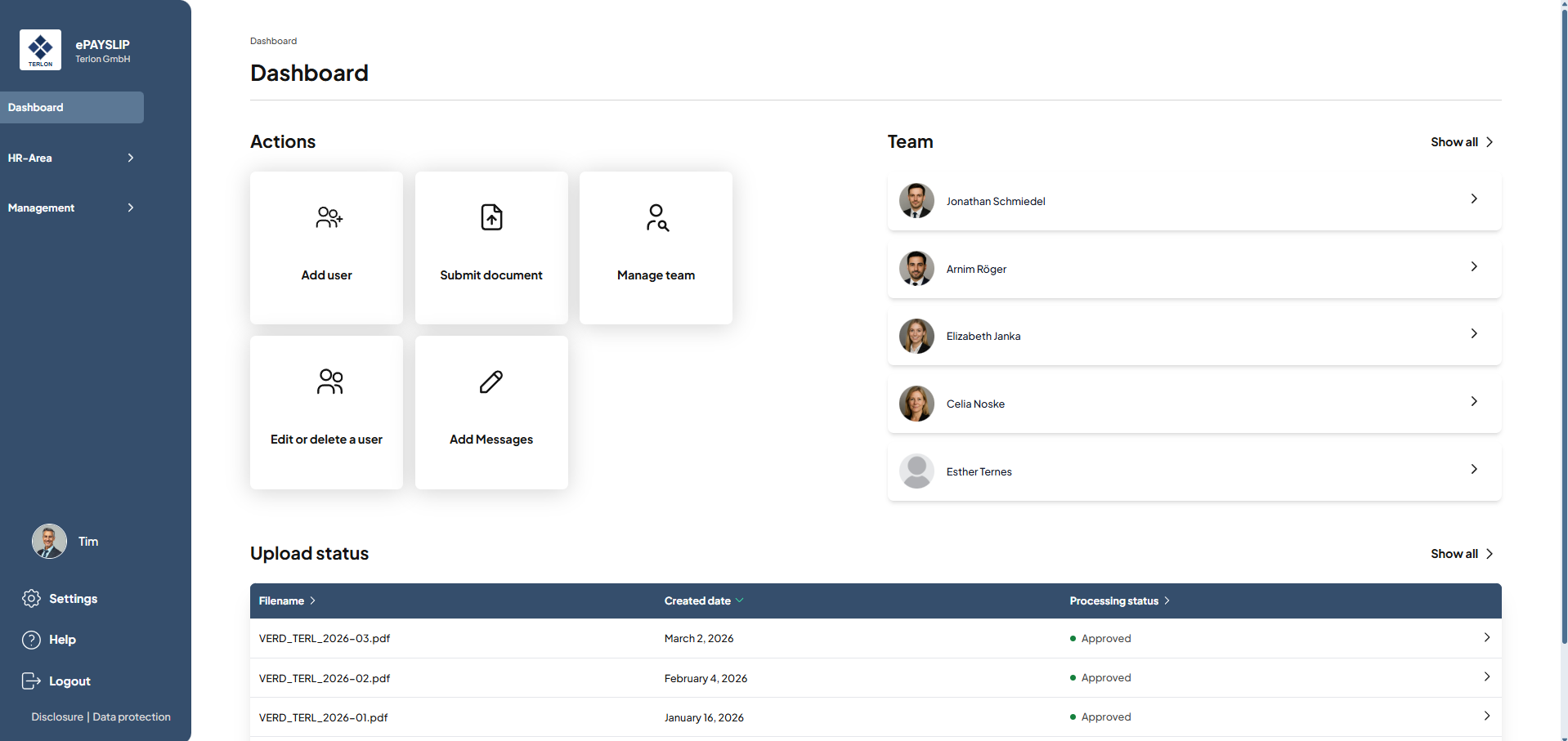The width and height of the screenshot is (1568, 741).
Task: Select Dashboard in the sidebar
Action: click(x=72, y=107)
